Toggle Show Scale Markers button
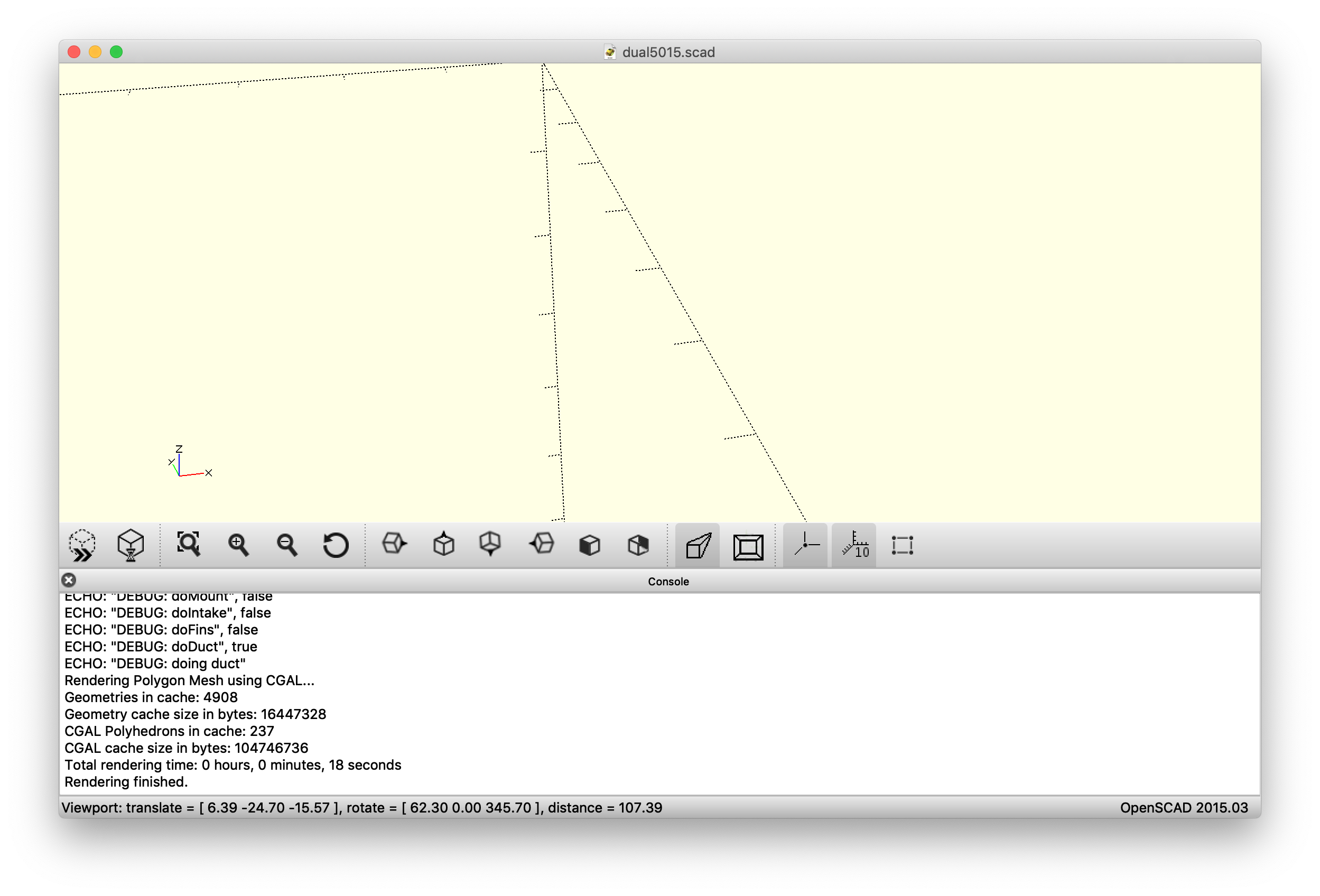 click(x=854, y=545)
